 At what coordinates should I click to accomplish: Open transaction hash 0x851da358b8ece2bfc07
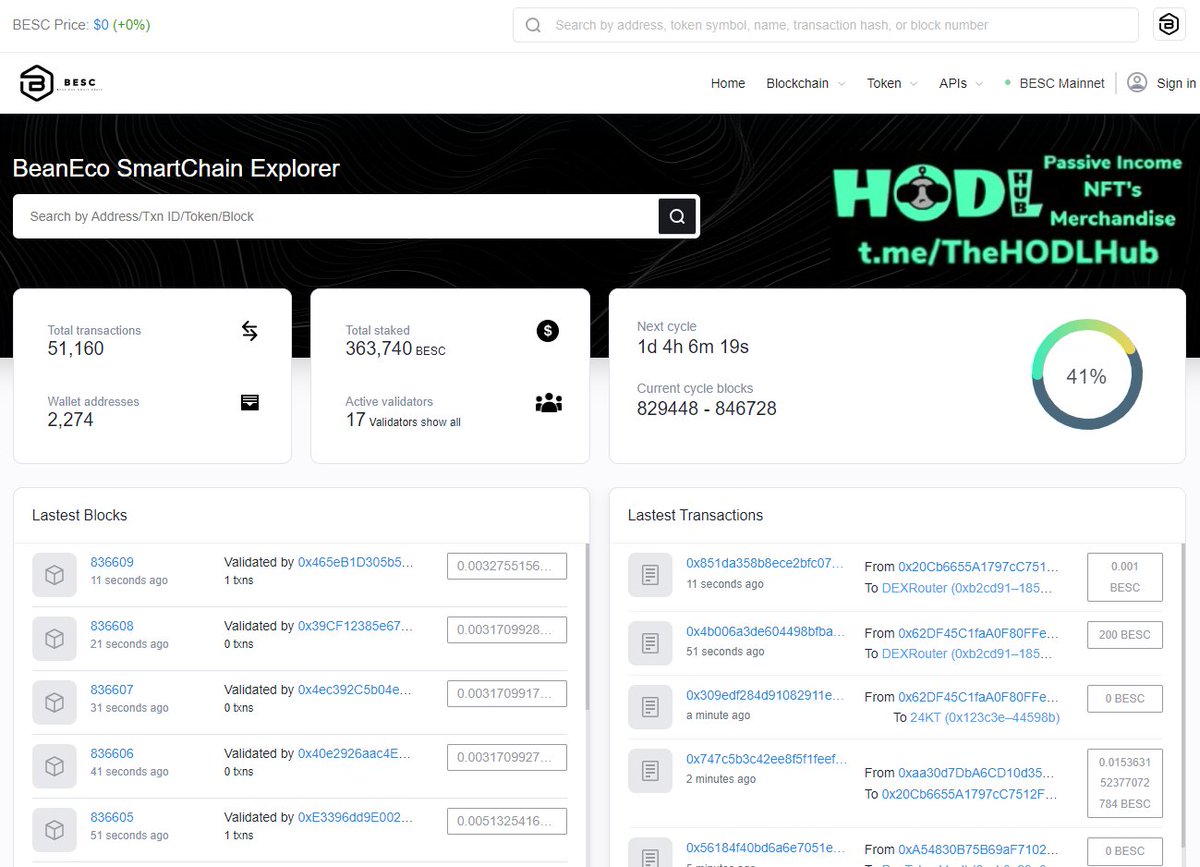pos(765,563)
